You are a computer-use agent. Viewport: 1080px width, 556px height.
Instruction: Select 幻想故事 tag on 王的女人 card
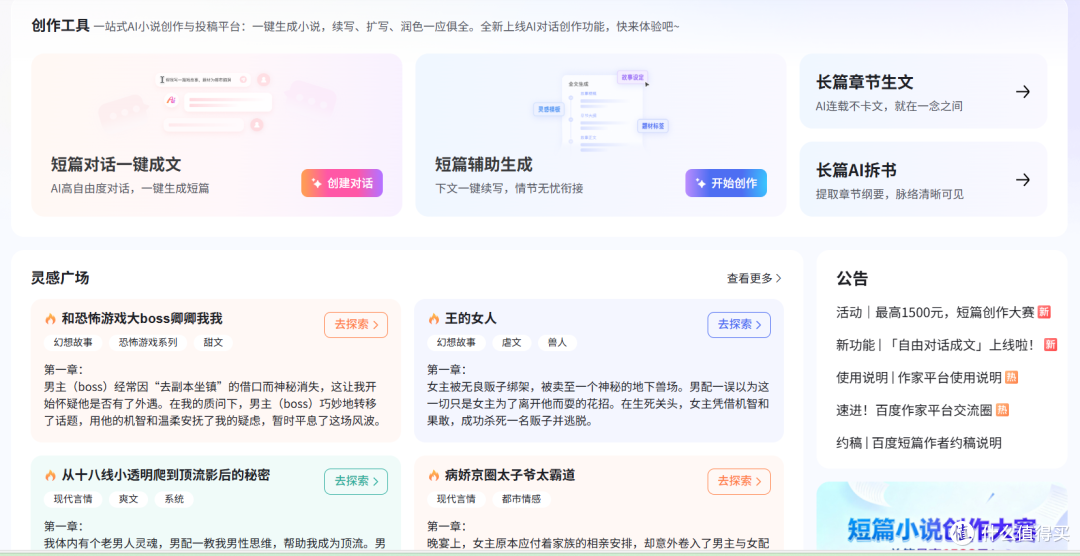(457, 342)
